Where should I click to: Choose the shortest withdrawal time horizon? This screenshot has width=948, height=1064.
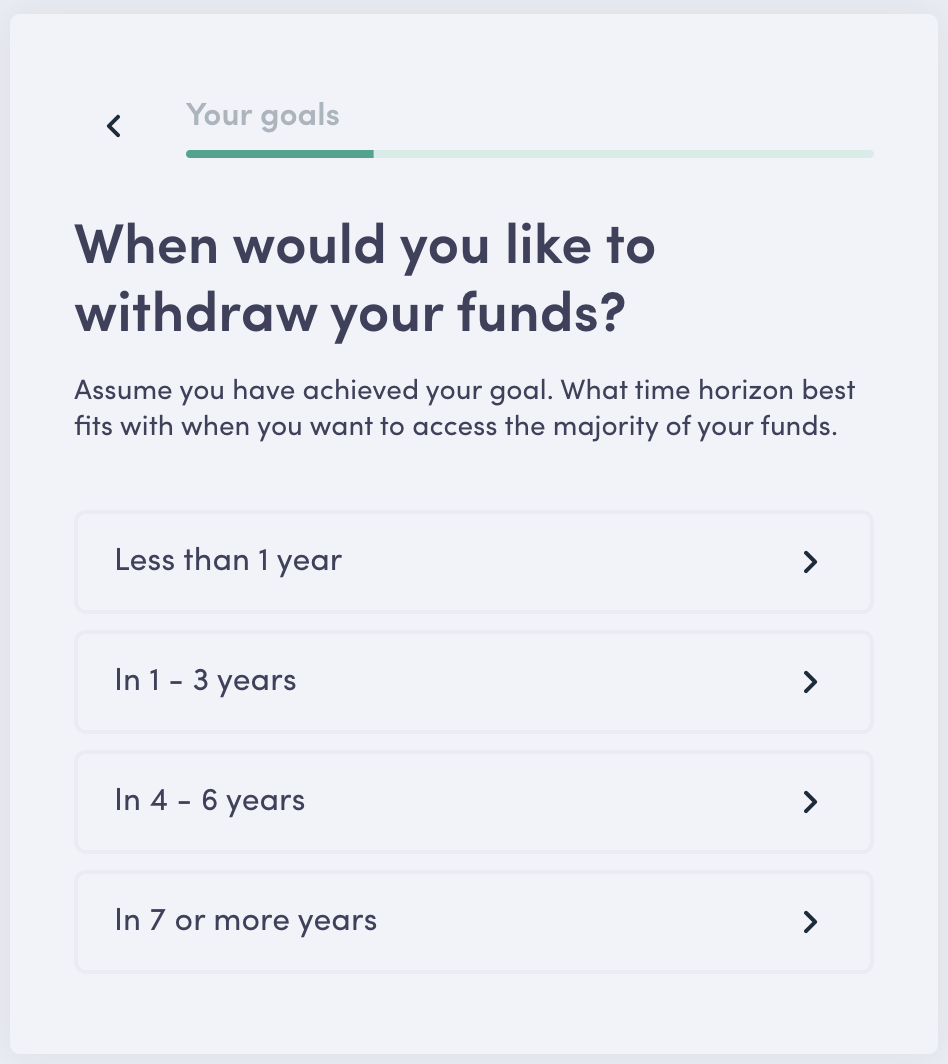click(472, 562)
